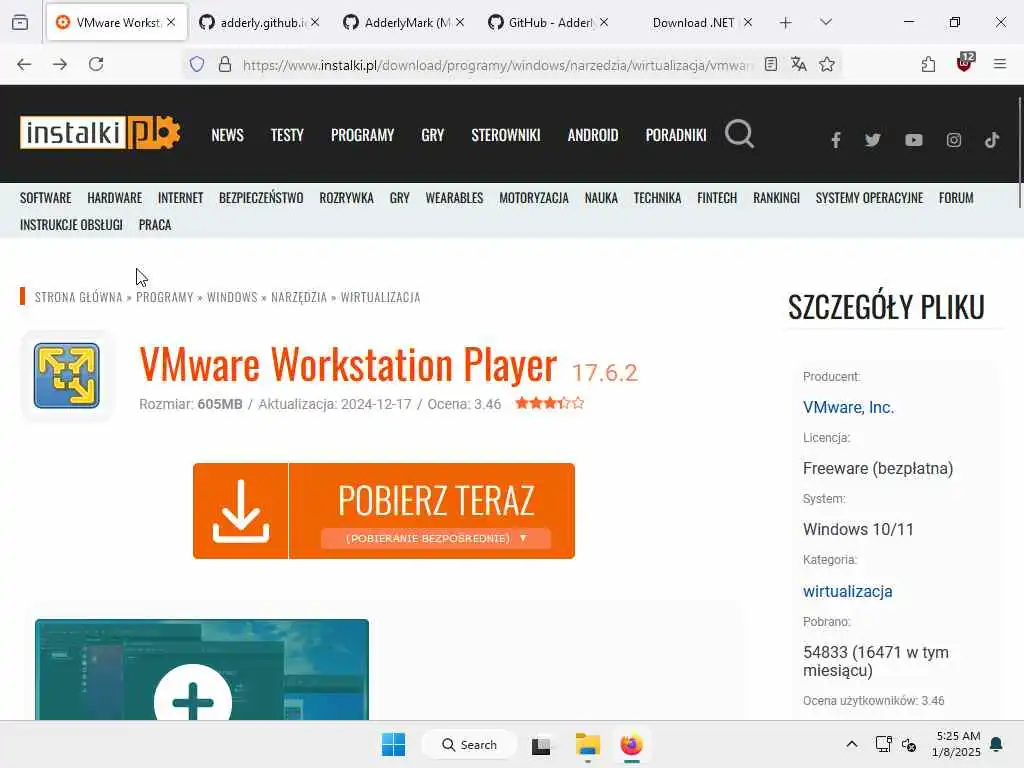Click the page vertical scrollbar
This screenshot has width=1024, height=768.
click(1019, 152)
